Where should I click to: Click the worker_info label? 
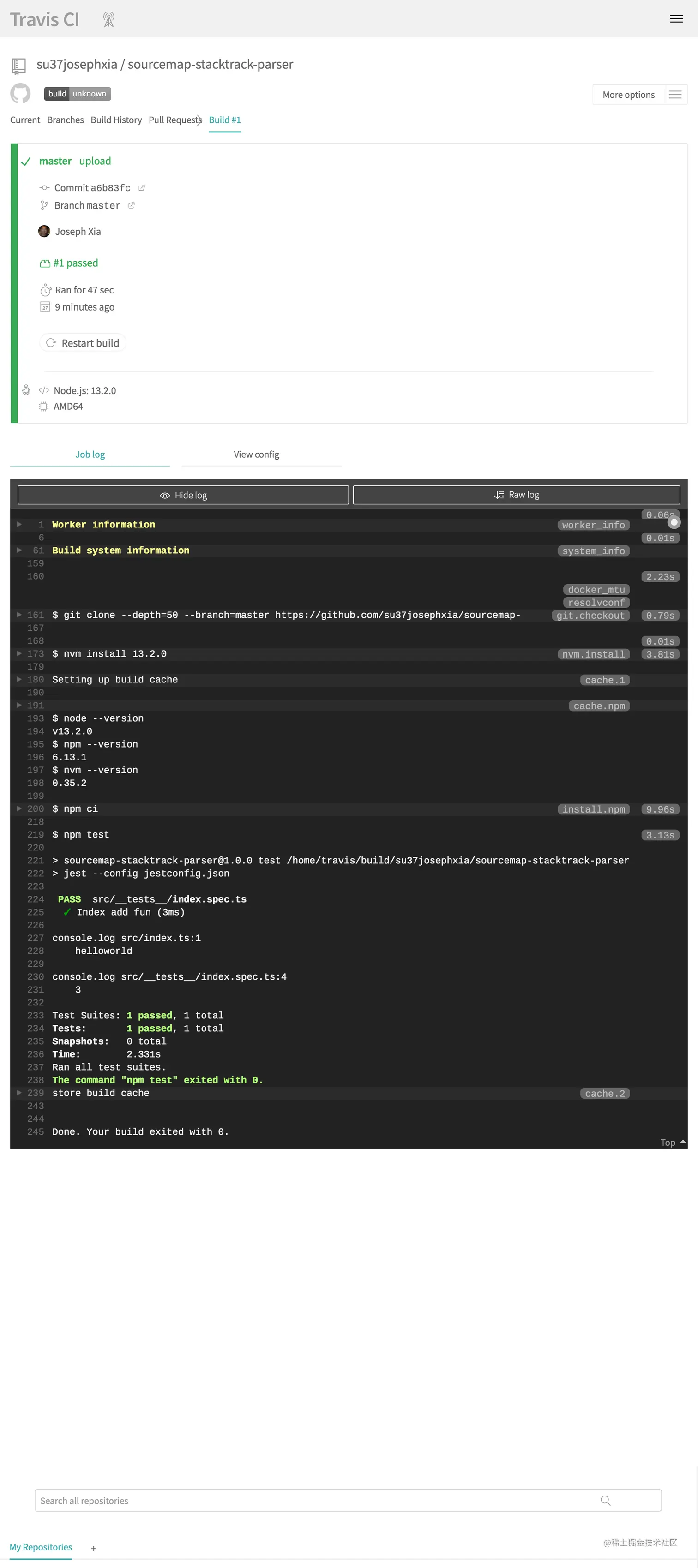pos(594,525)
